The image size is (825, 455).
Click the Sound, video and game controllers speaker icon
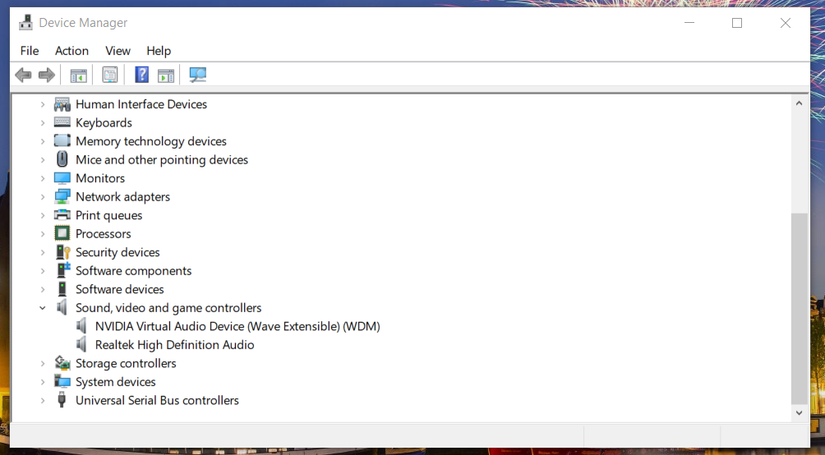(62, 308)
